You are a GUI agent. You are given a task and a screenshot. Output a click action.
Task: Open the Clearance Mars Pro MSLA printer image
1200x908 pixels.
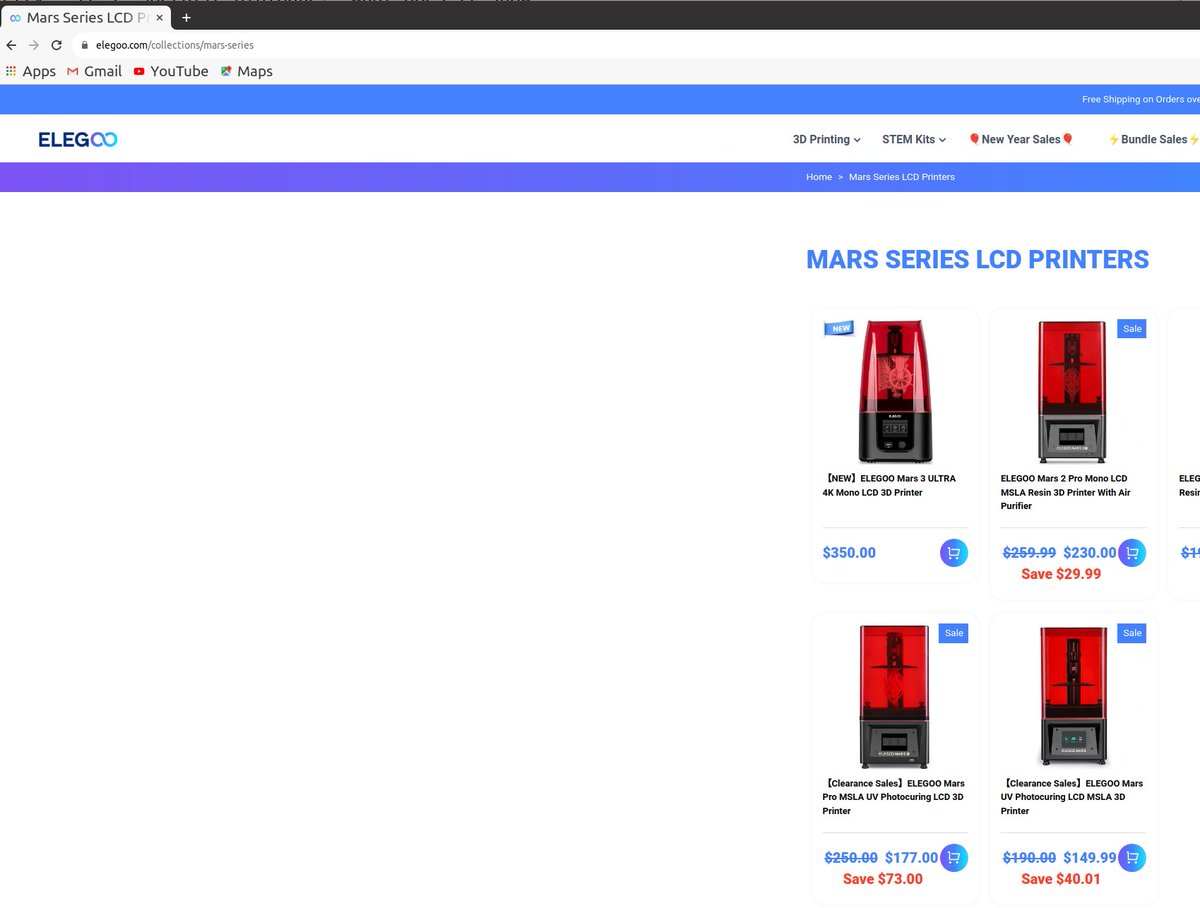click(x=894, y=696)
